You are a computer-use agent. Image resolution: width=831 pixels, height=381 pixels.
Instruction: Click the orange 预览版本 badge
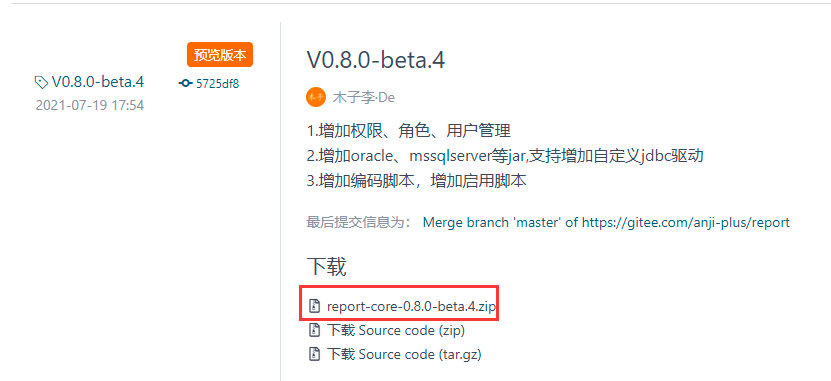click(x=220, y=55)
